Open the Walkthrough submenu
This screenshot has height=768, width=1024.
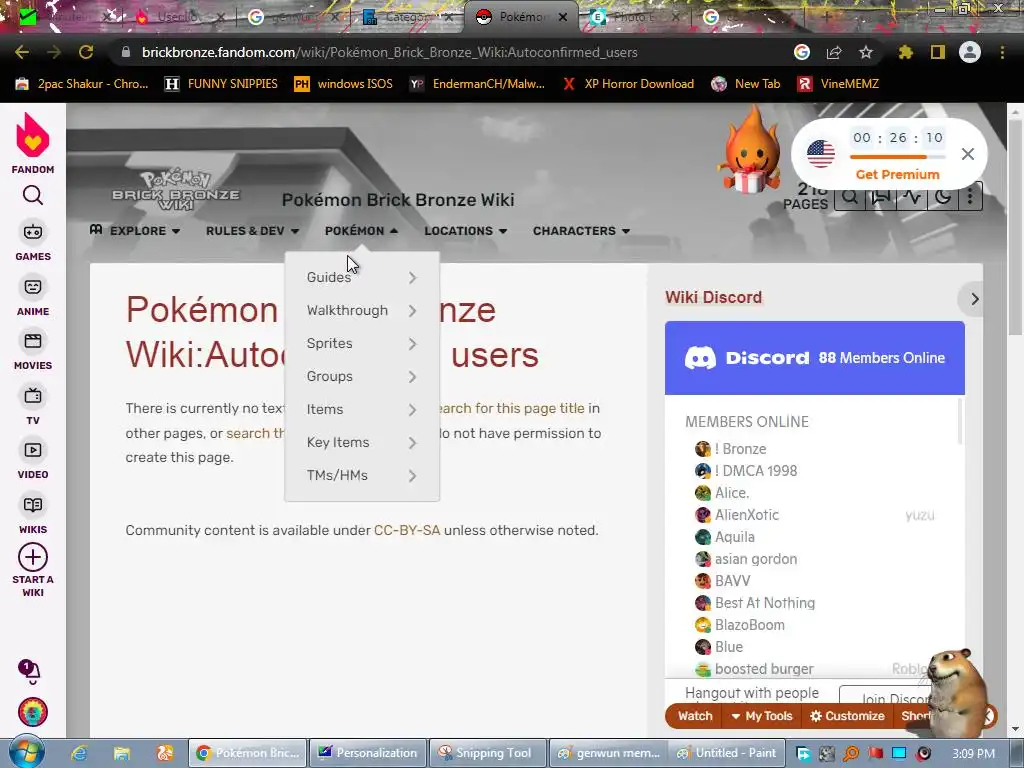[362, 311]
